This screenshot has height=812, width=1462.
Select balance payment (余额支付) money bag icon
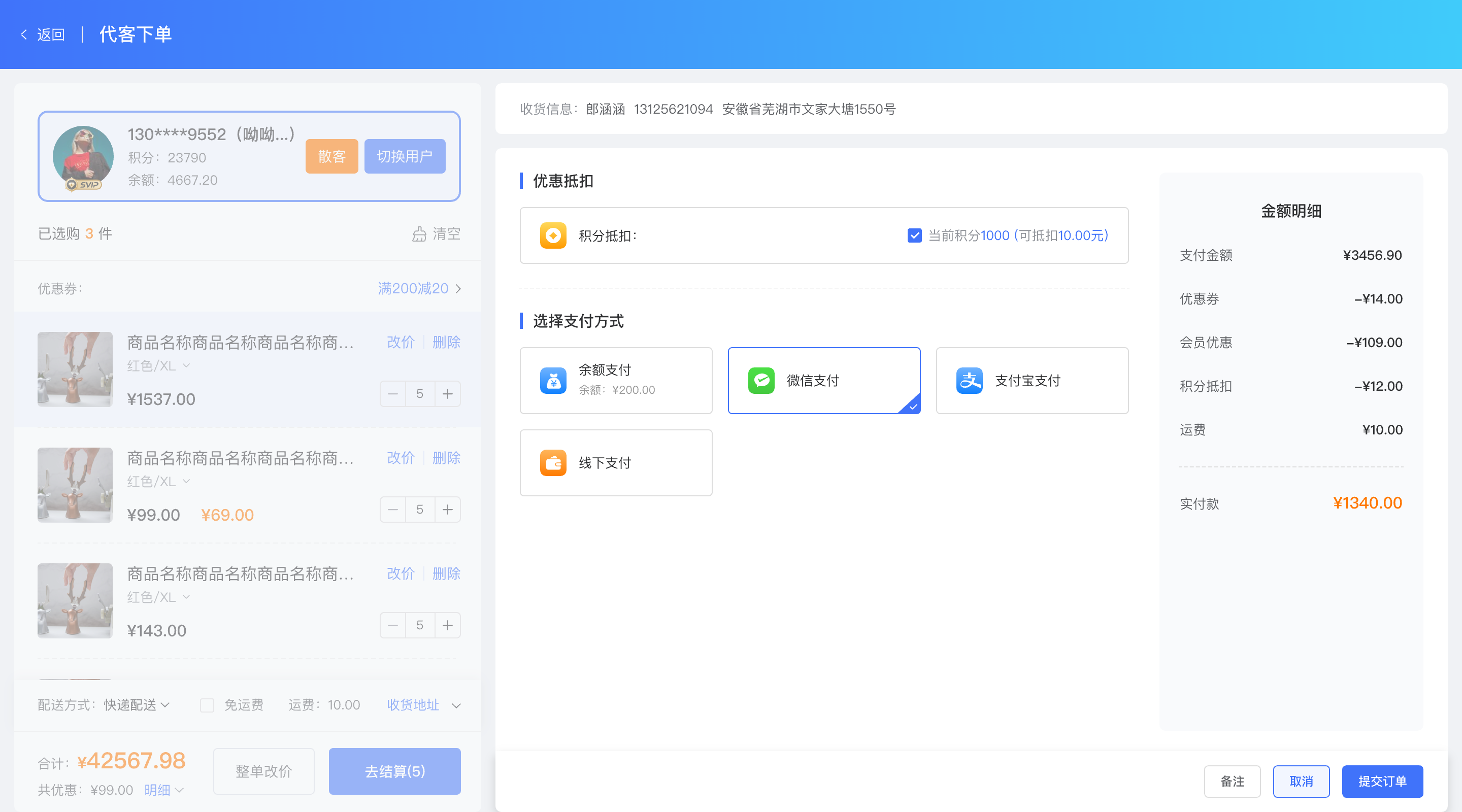coord(553,381)
